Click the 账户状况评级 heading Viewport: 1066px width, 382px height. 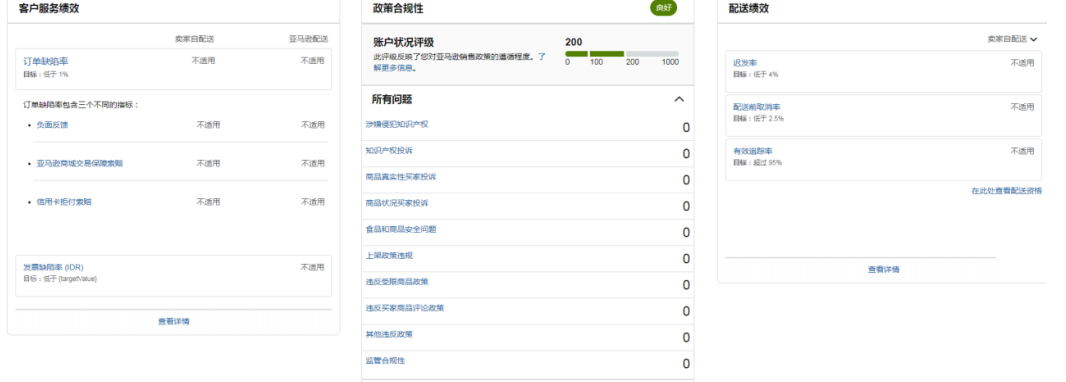click(403, 41)
